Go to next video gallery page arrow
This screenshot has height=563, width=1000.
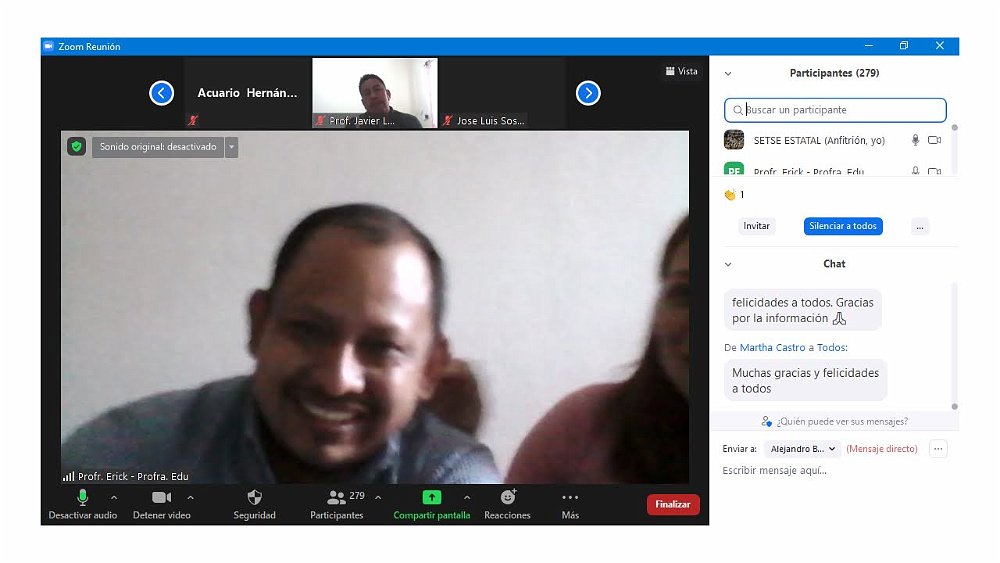pyautogui.click(x=588, y=93)
